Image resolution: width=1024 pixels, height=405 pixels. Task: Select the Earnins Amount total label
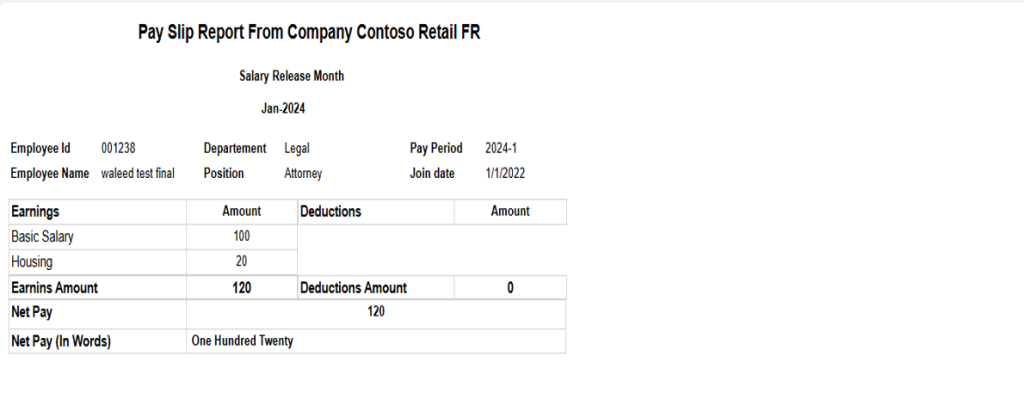click(x=54, y=288)
